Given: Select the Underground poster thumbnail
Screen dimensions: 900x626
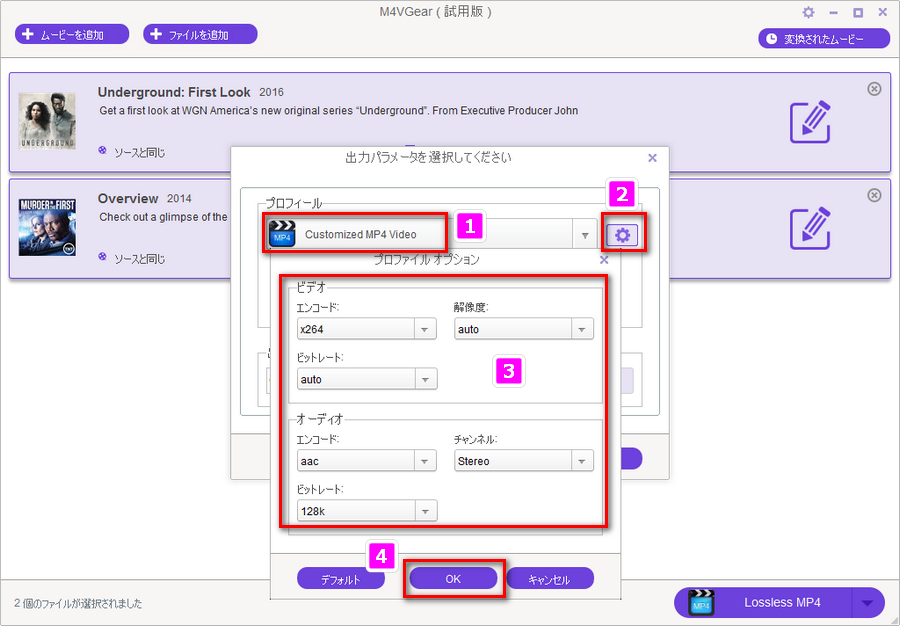Looking at the screenshot, I should 47,121.
